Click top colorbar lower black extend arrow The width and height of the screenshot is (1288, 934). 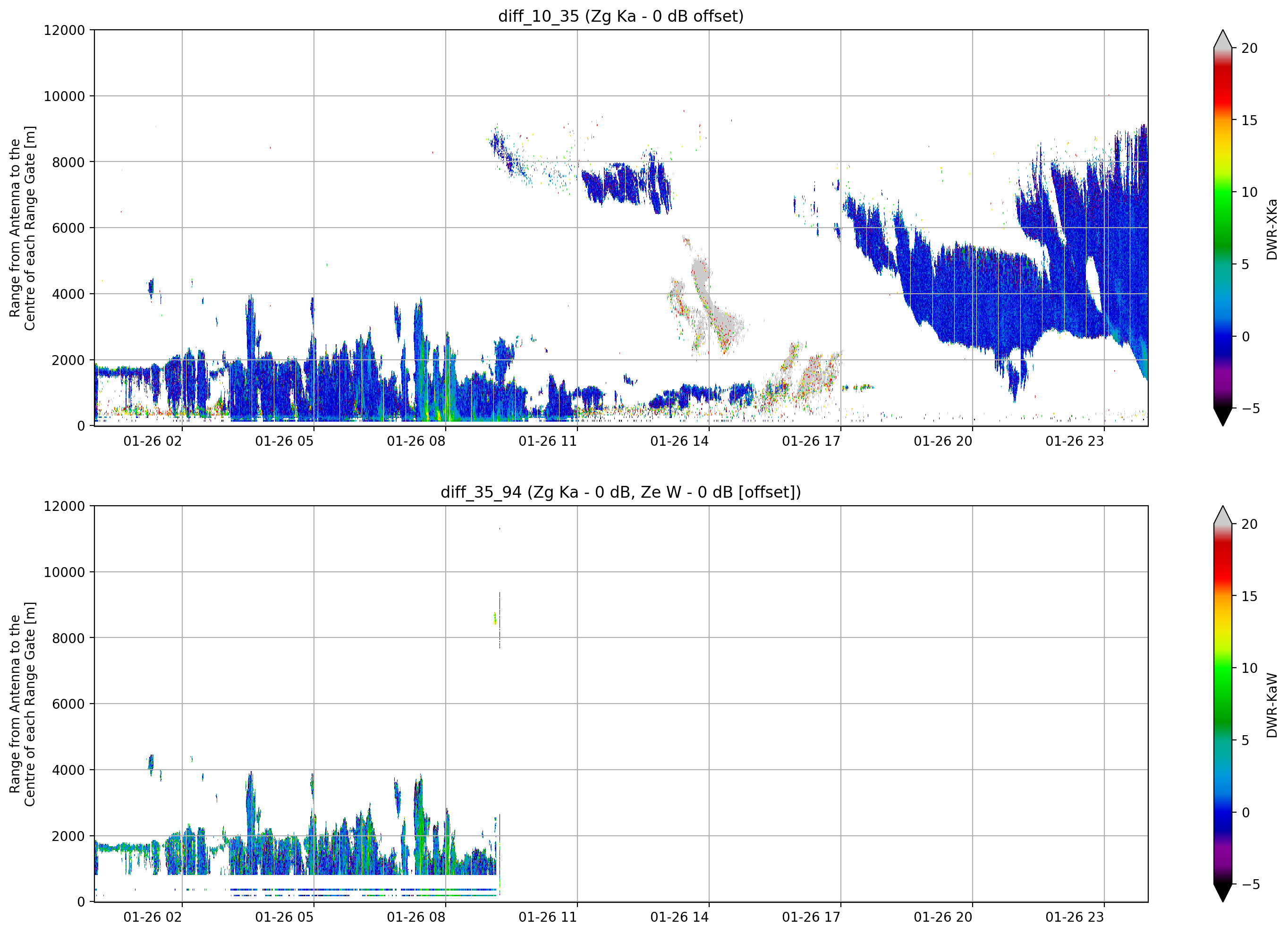click(1223, 416)
